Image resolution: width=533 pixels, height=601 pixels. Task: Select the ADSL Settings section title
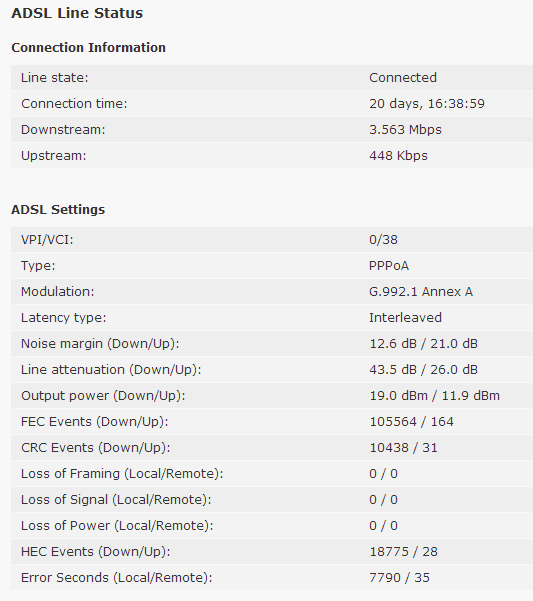(x=58, y=210)
